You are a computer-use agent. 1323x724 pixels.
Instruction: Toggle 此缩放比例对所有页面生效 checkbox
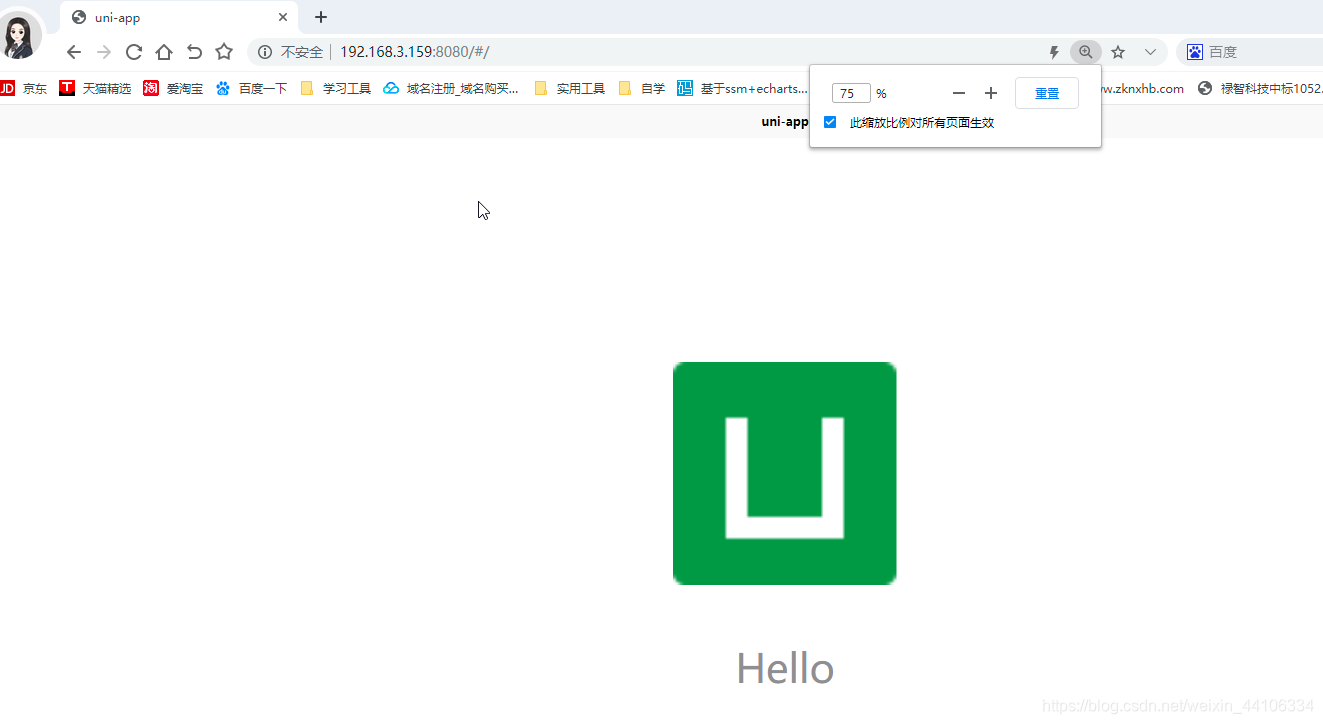click(830, 122)
